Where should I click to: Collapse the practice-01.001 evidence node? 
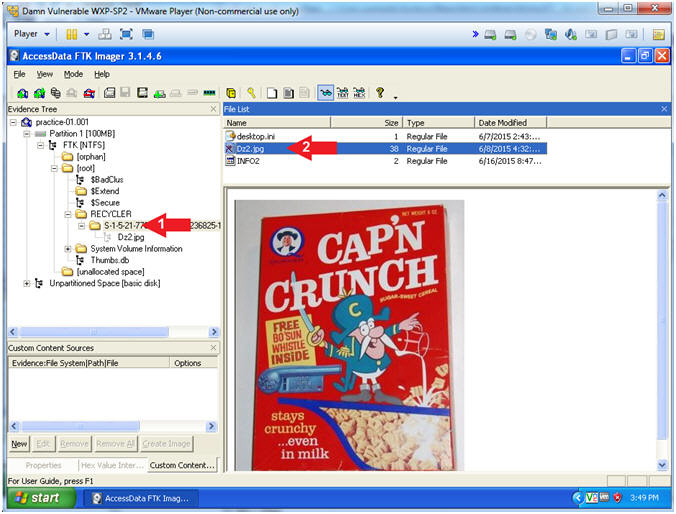click(x=13, y=122)
